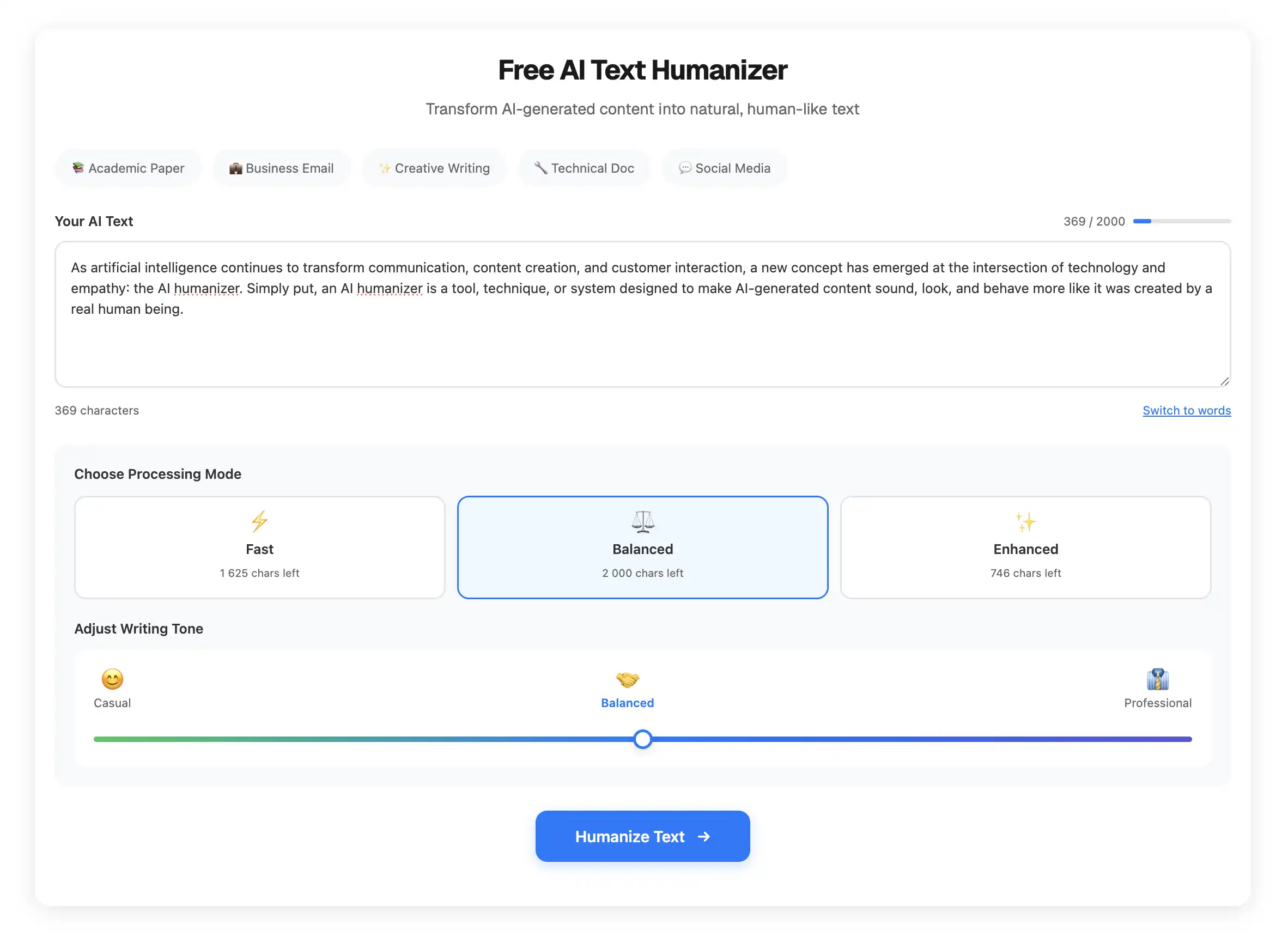Click the lightning icon for Fast mode
This screenshot has width=1288, height=937.
tap(259, 521)
